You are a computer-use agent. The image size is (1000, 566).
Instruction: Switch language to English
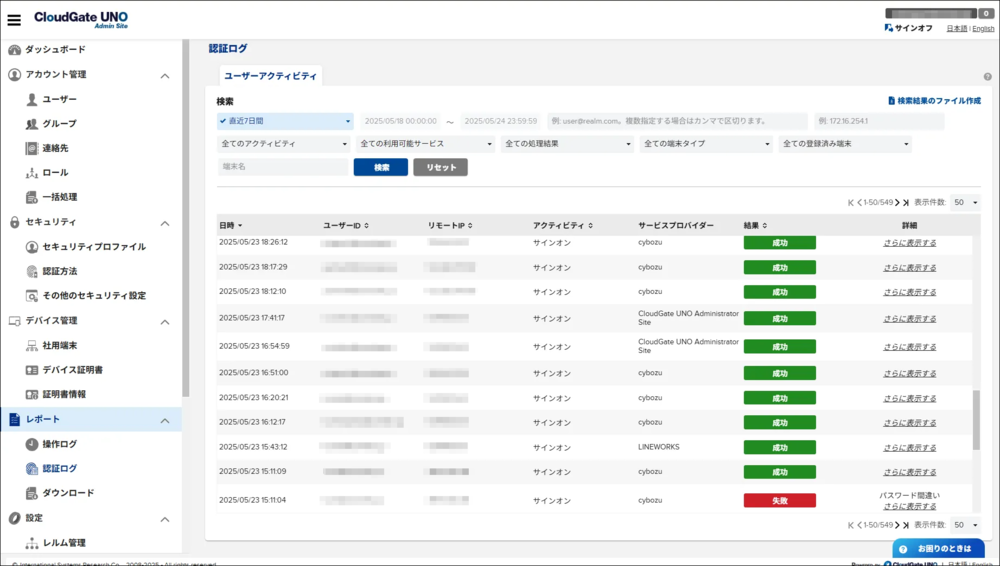pos(983,29)
